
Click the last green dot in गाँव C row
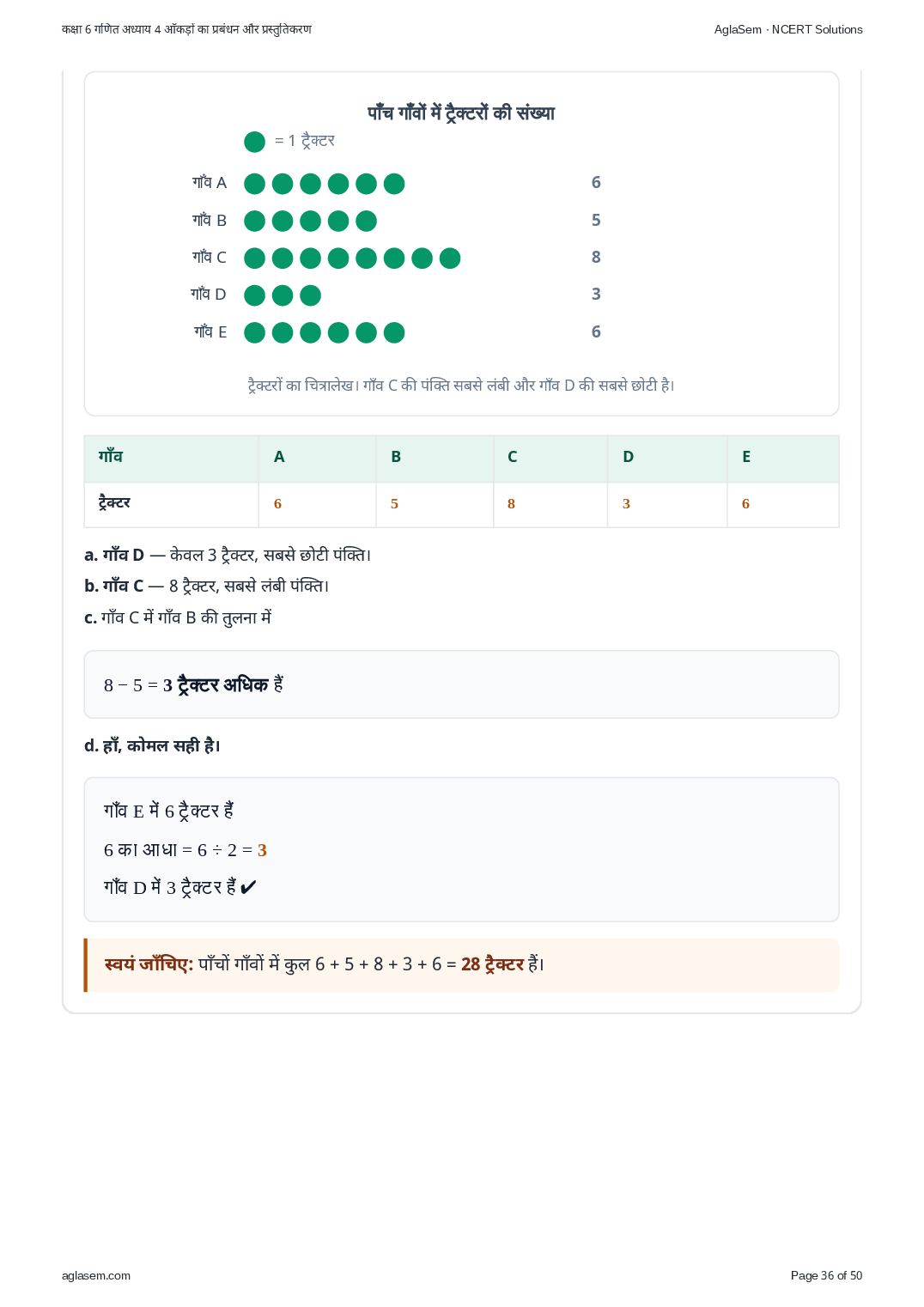click(x=450, y=258)
